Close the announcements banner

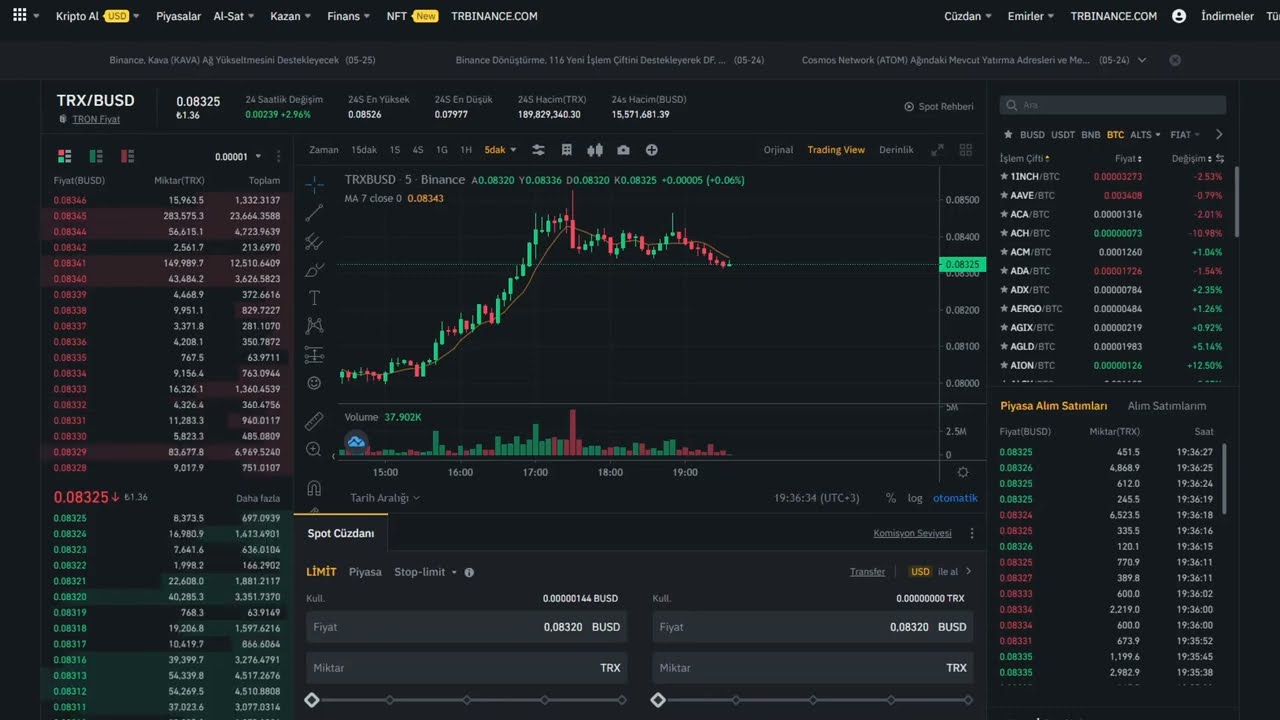click(x=1175, y=60)
